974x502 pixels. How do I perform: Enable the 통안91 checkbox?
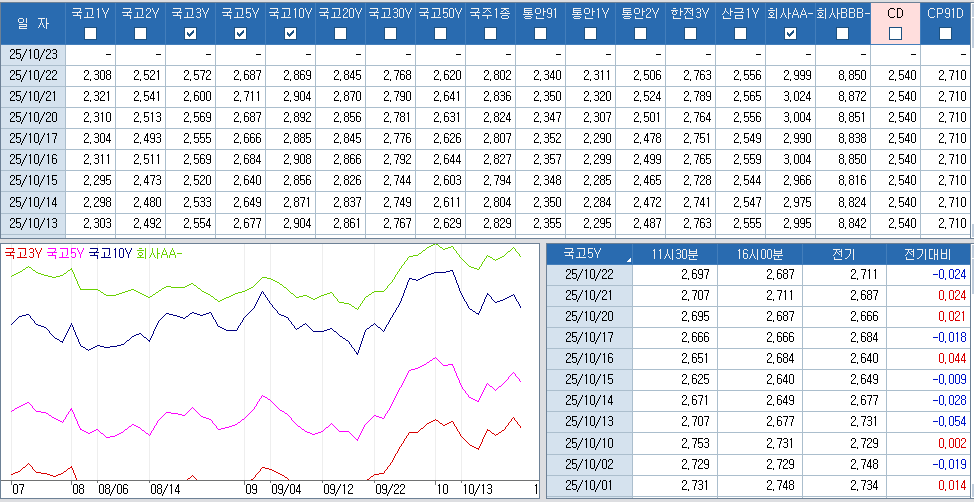(x=540, y=34)
